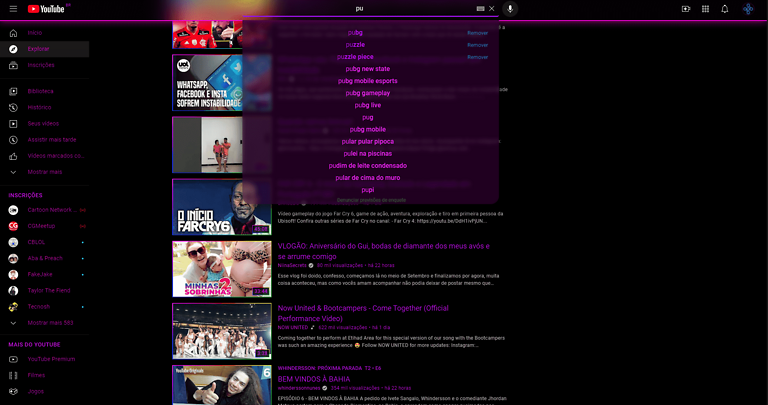Image resolution: width=768 pixels, height=405 pixels.
Task: Select Explorar in sidebar
Action: 45,49
